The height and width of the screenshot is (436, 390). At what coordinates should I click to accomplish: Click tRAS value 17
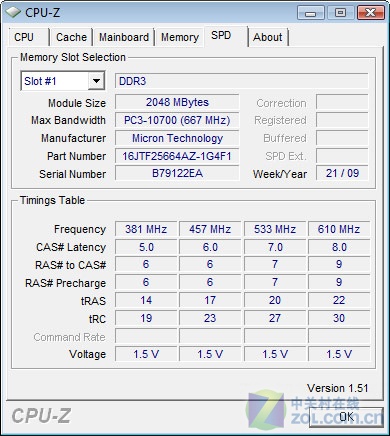(x=210, y=300)
